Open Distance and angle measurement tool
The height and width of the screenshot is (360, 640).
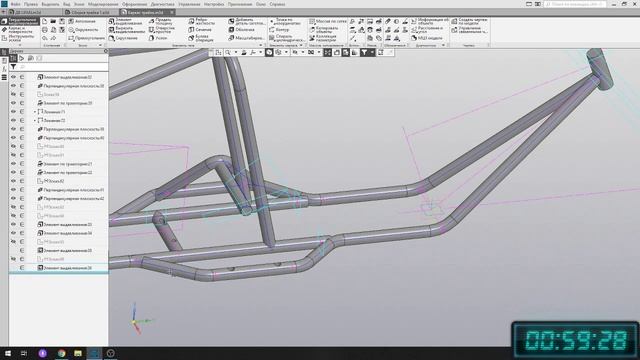pyautogui.click(x=427, y=29)
